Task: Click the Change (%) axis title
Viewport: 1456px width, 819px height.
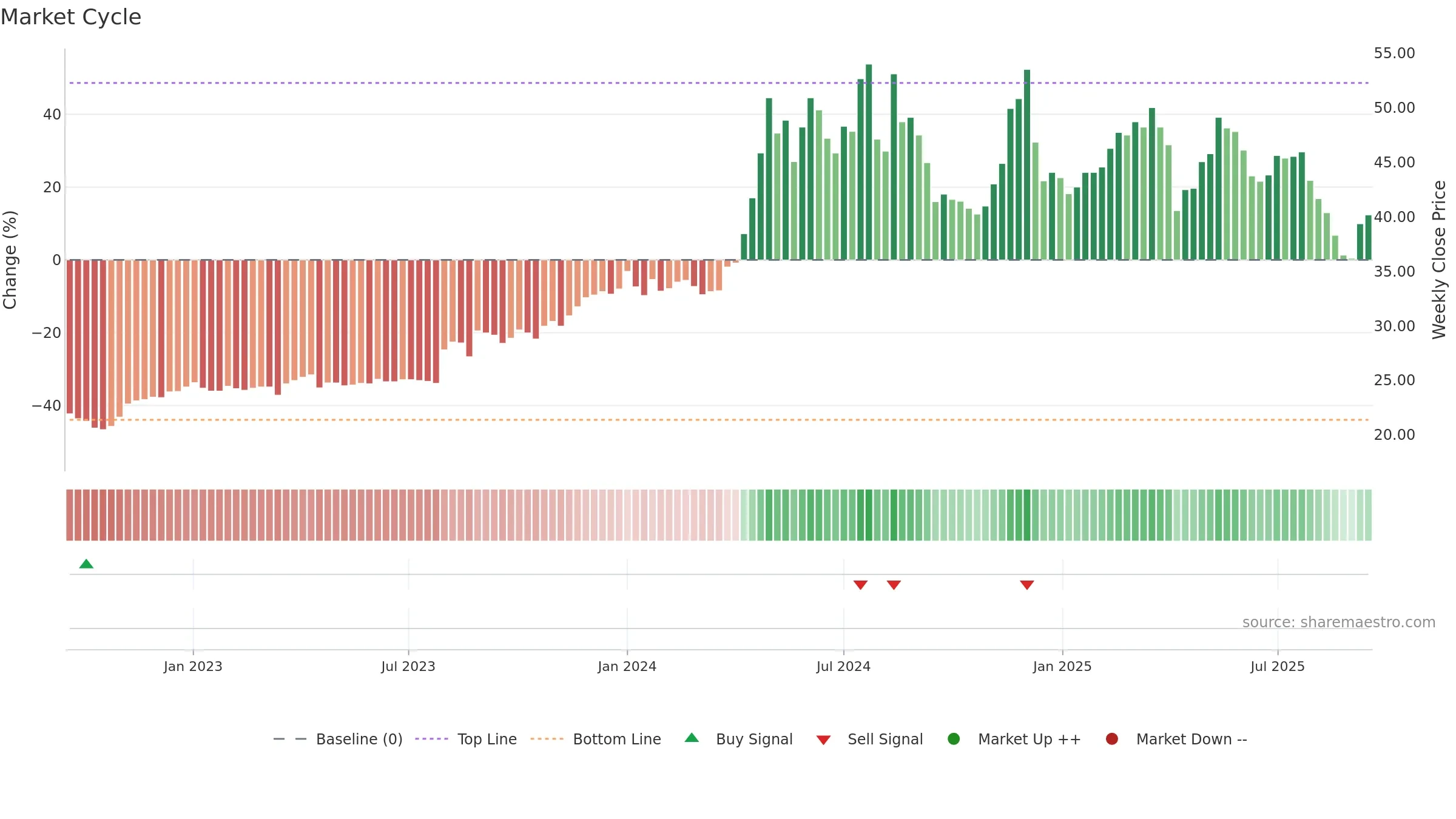Action: (10, 260)
